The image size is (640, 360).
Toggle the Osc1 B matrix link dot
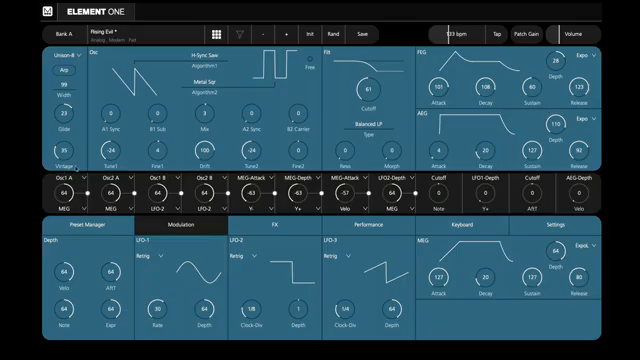pyautogui.click(x=181, y=193)
